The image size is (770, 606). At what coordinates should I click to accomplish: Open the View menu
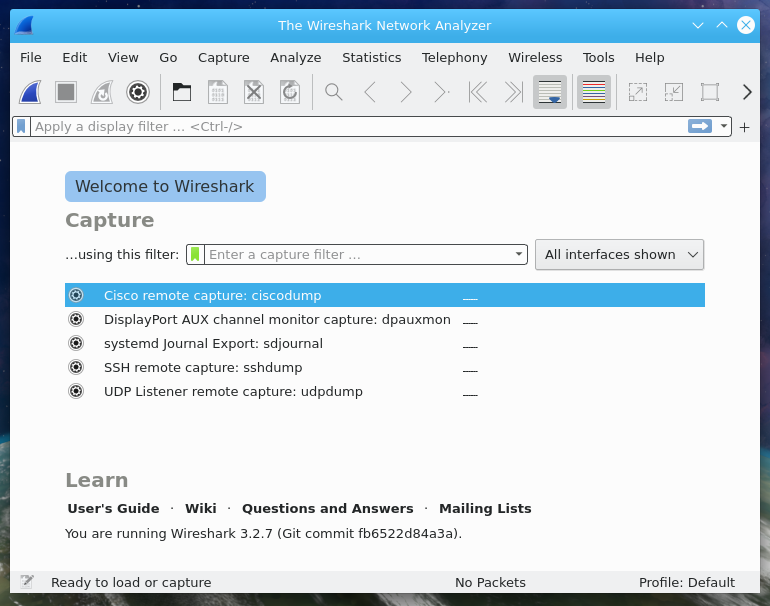(x=123, y=57)
